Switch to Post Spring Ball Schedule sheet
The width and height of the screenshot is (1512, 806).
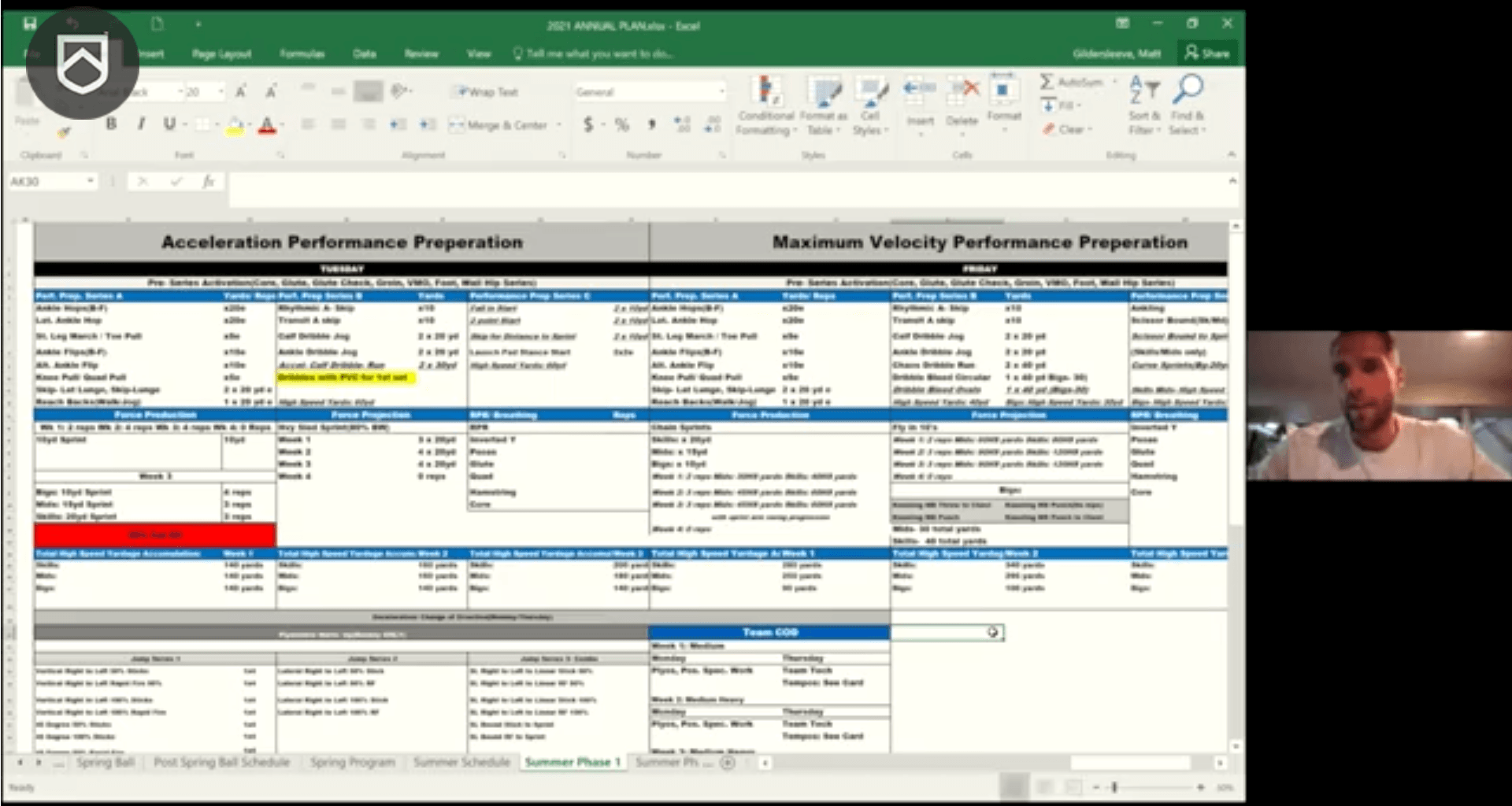(x=221, y=762)
